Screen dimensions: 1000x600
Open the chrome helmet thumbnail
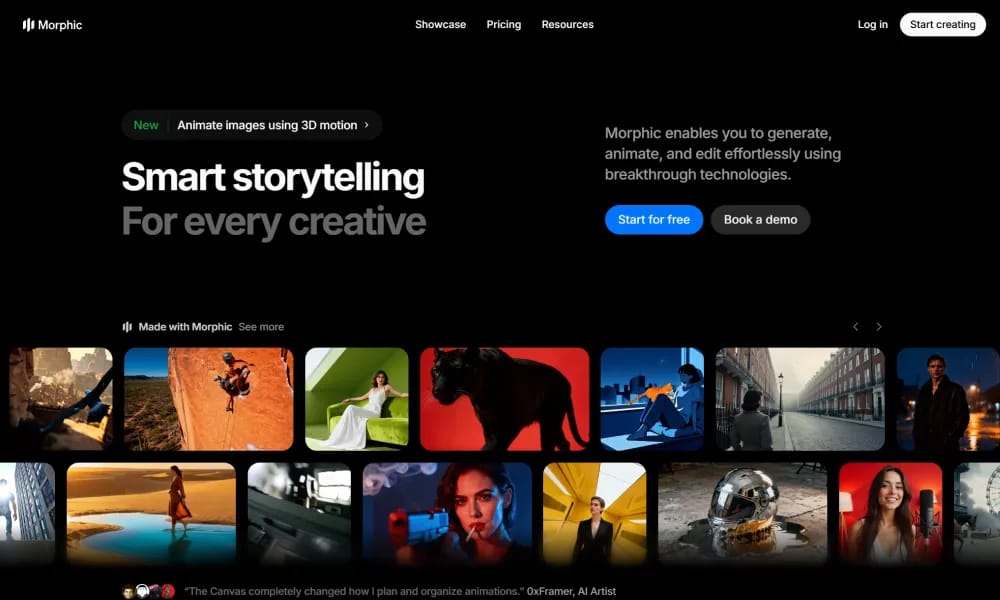coord(742,514)
